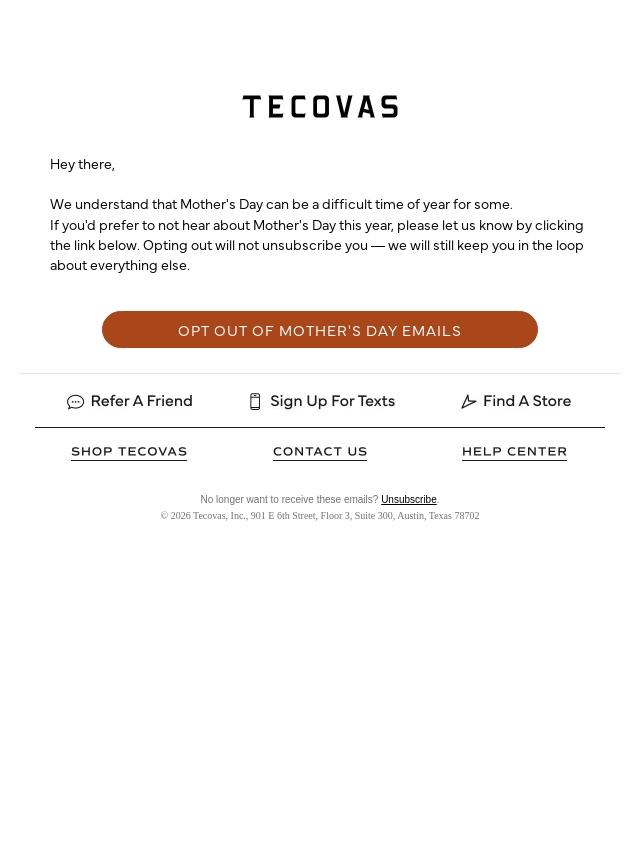This screenshot has width=640, height=854.
Task: Click the "No longer want to receive" footer text
Action: pos(289,500)
